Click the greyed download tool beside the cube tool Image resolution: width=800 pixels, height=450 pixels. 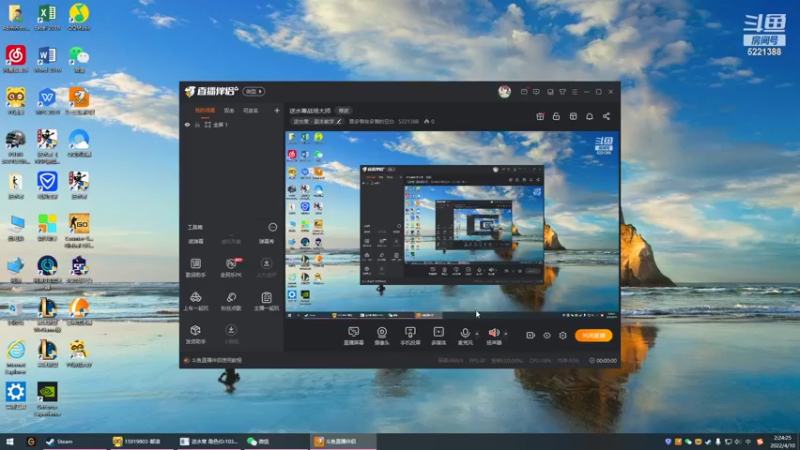point(231,334)
